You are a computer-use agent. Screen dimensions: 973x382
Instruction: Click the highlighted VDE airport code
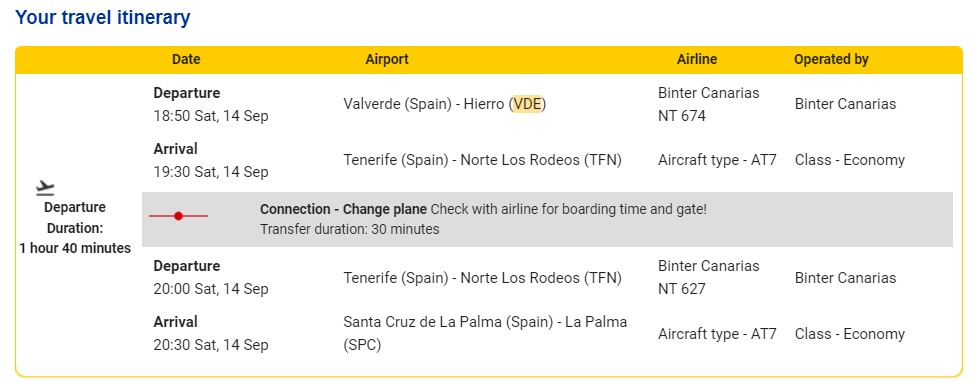coord(527,104)
